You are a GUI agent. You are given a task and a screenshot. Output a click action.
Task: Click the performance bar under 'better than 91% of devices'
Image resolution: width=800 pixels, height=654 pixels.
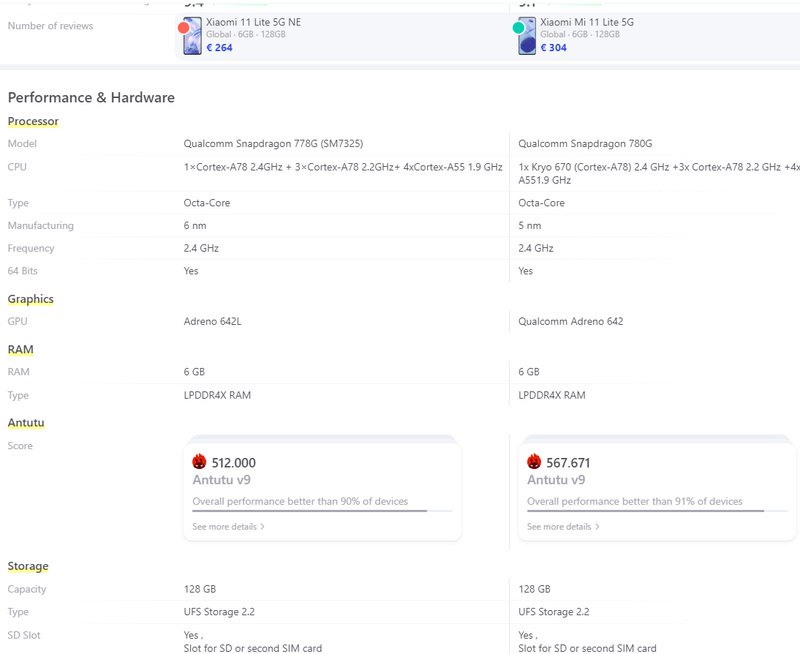(657, 511)
